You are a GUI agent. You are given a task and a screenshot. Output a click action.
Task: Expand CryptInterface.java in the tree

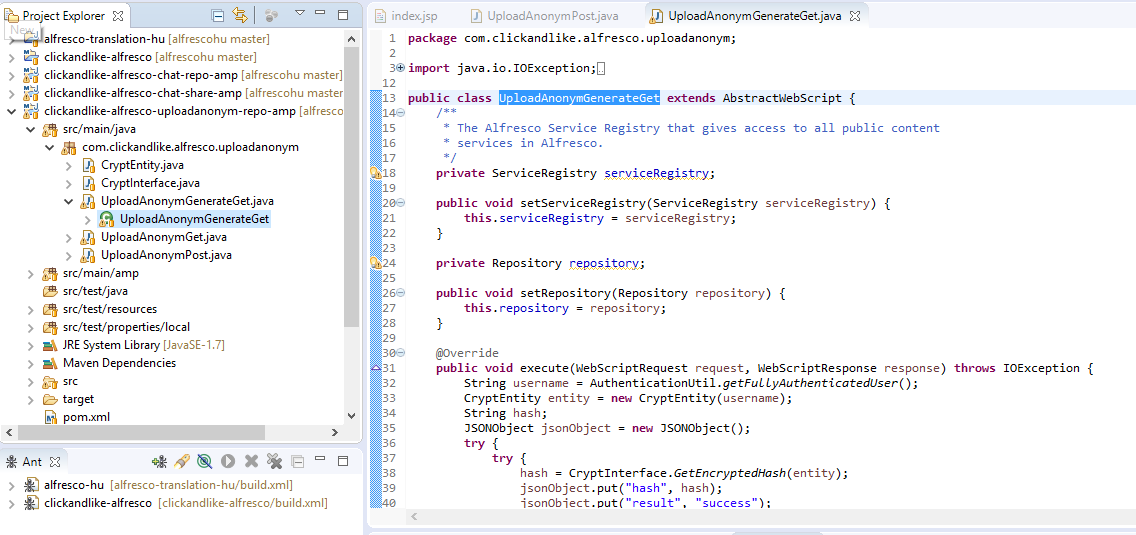[69, 183]
